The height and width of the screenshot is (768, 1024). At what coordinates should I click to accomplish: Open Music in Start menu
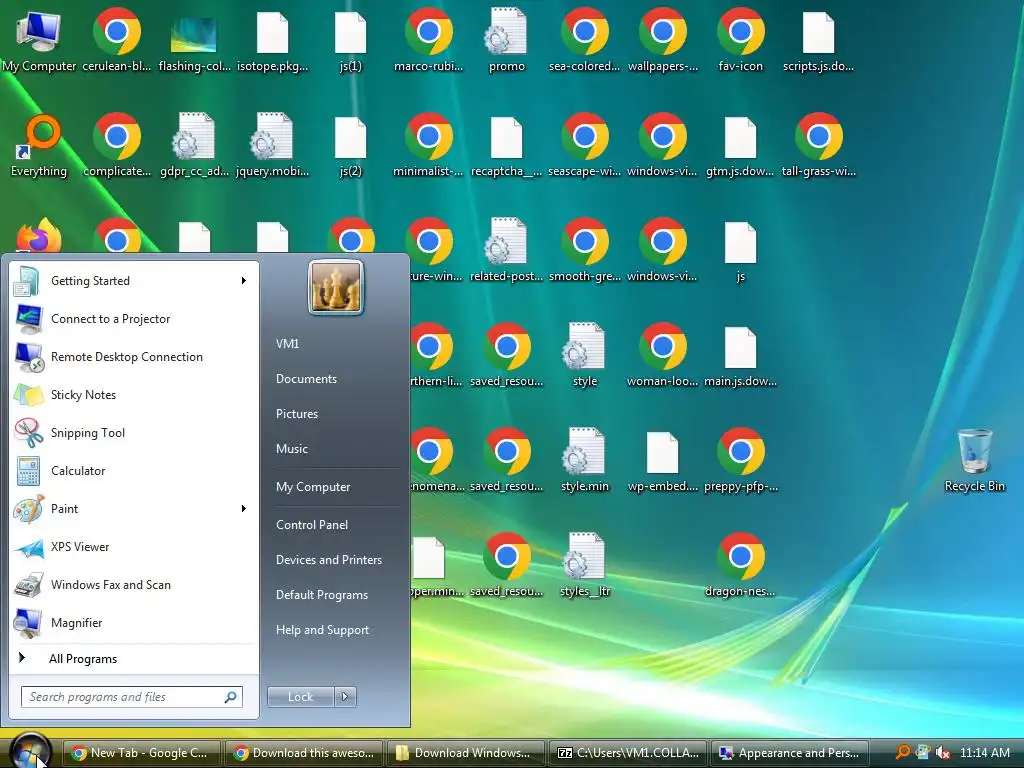tap(291, 449)
